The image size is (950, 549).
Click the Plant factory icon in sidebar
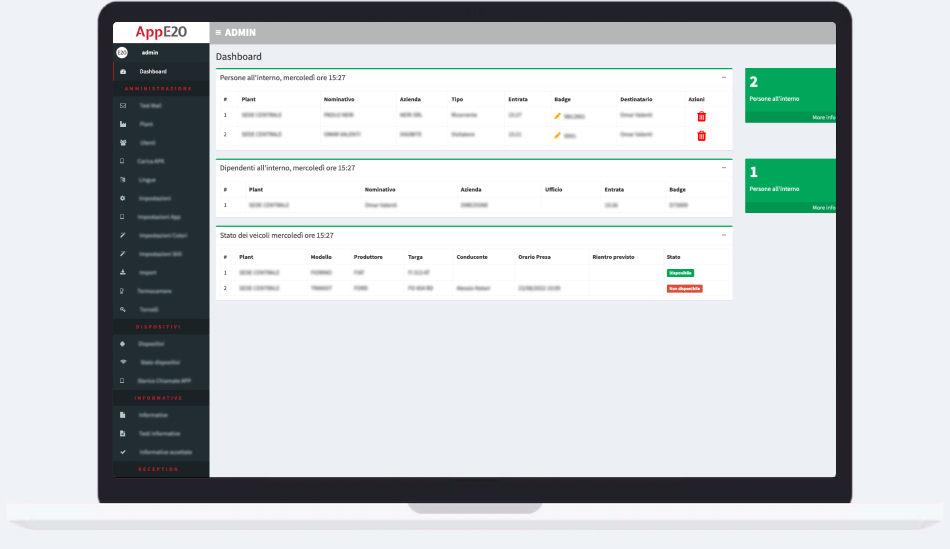click(123, 124)
